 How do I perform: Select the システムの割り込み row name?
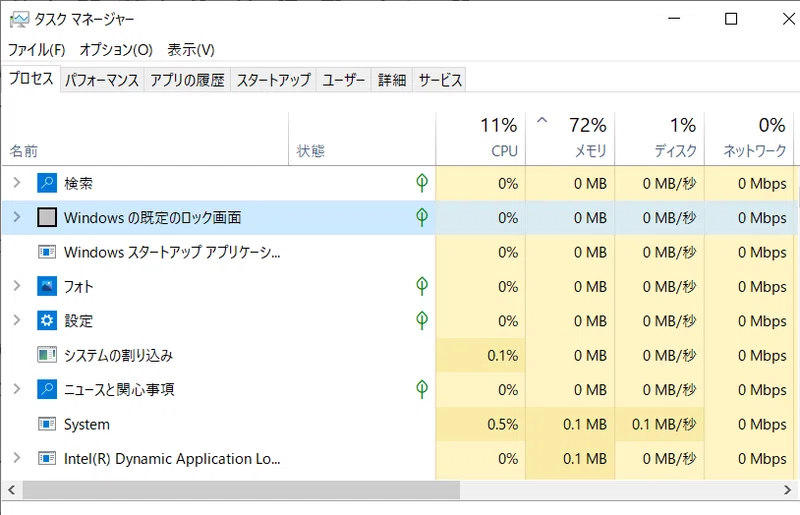point(118,355)
